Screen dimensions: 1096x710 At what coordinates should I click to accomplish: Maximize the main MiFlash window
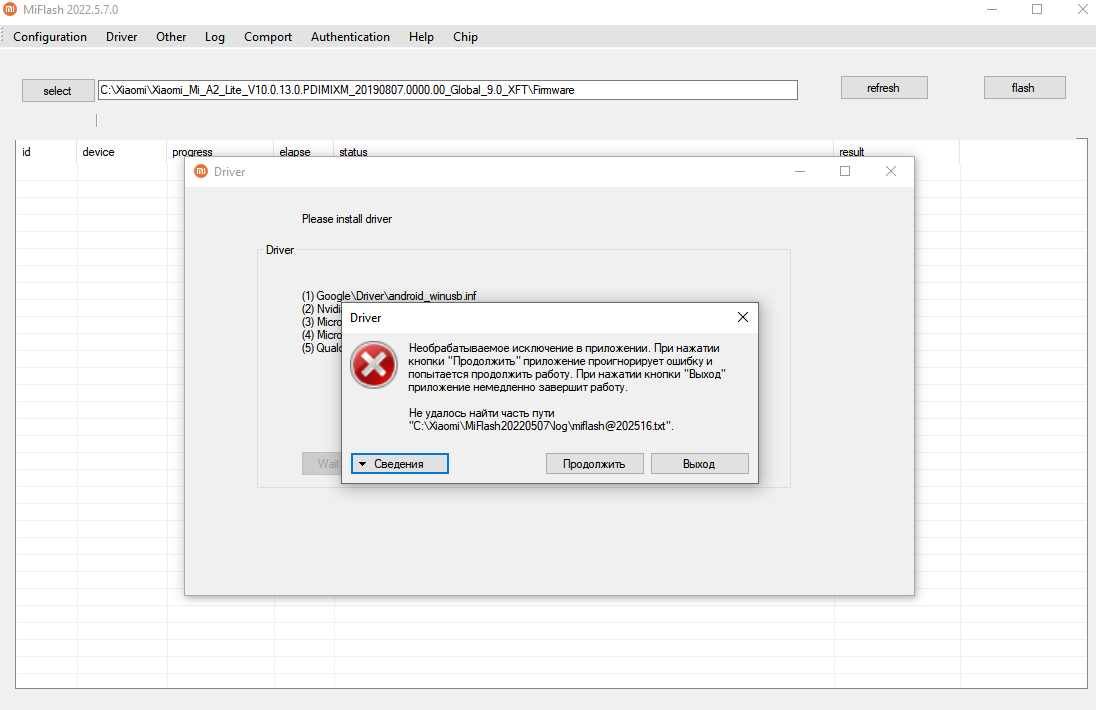pyautogui.click(x=1037, y=9)
